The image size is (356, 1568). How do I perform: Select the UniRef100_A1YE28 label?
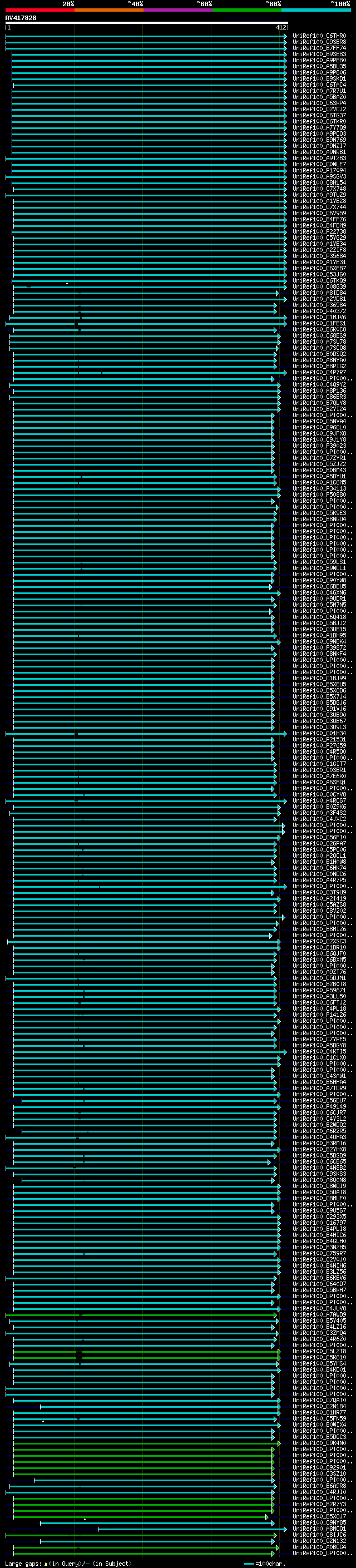click(319, 201)
